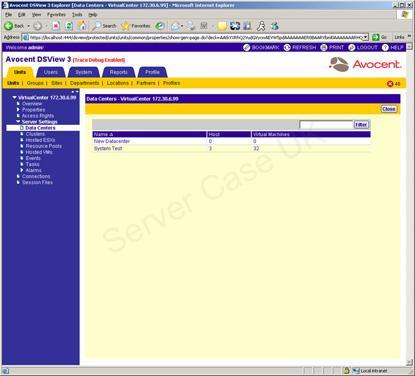
Task: Select Hosted VMs in side tree
Action: pyautogui.click(x=39, y=152)
